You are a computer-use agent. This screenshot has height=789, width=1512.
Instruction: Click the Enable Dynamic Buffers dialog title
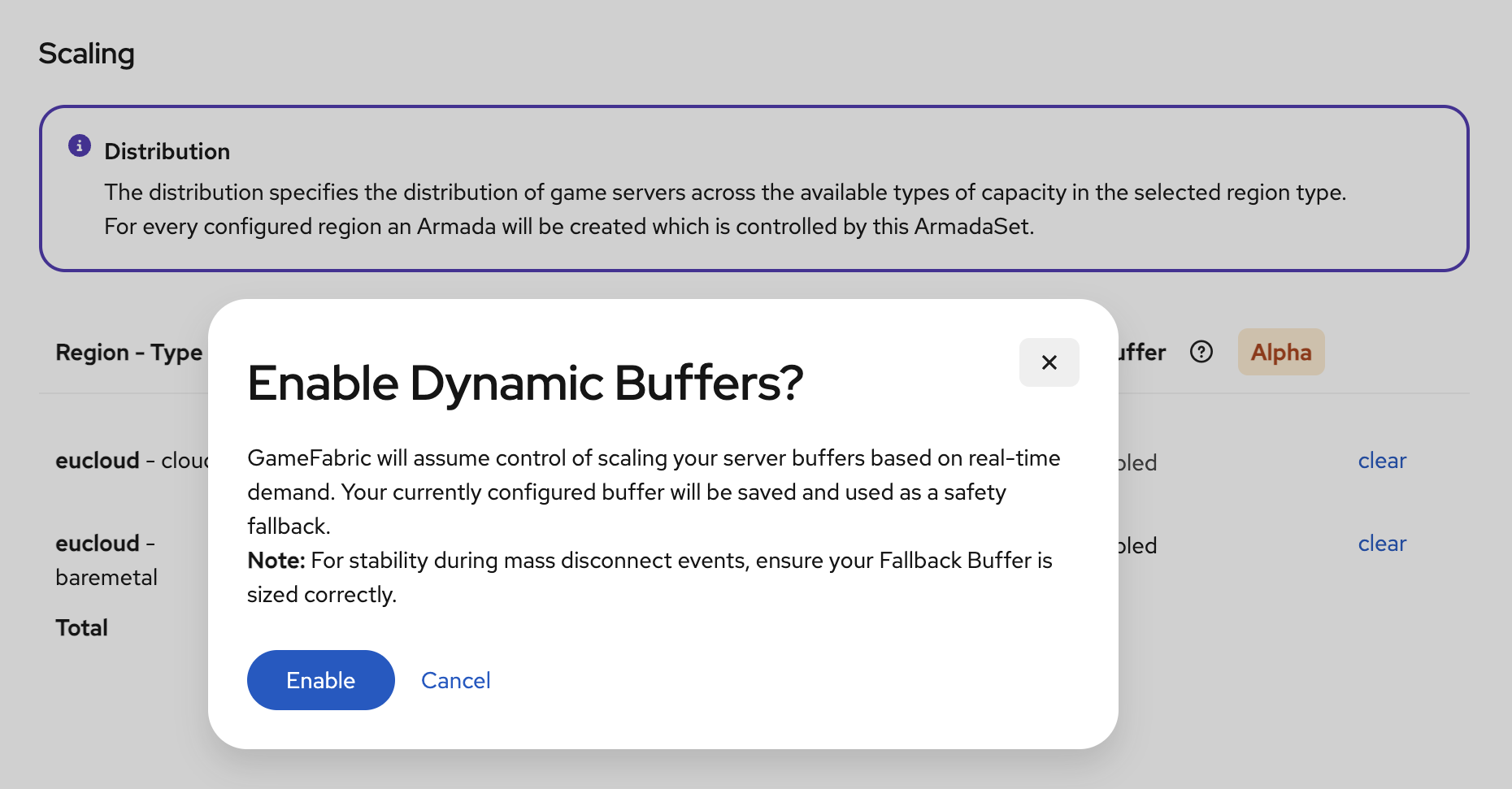pyautogui.click(x=525, y=383)
